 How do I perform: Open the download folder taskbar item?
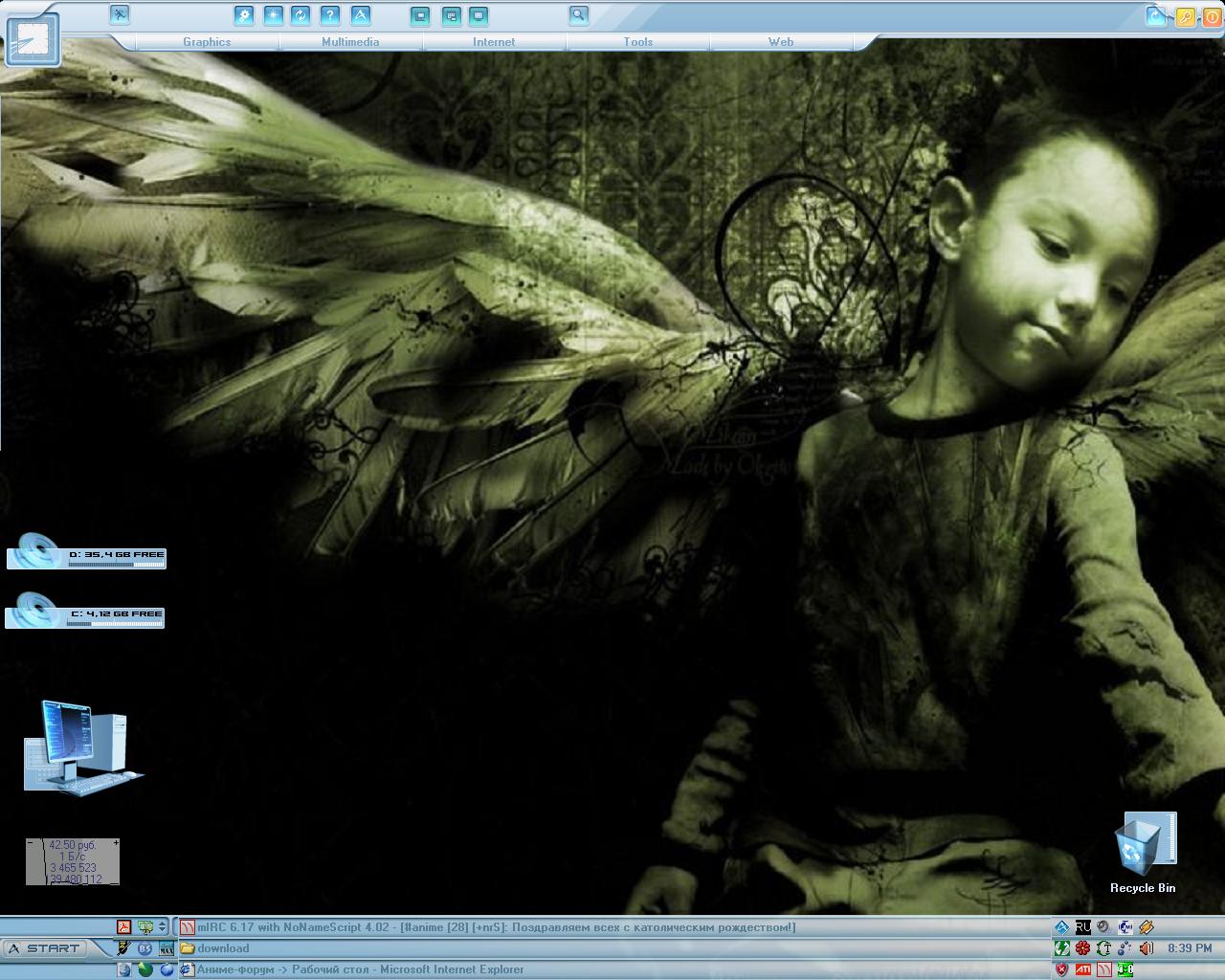223,948
